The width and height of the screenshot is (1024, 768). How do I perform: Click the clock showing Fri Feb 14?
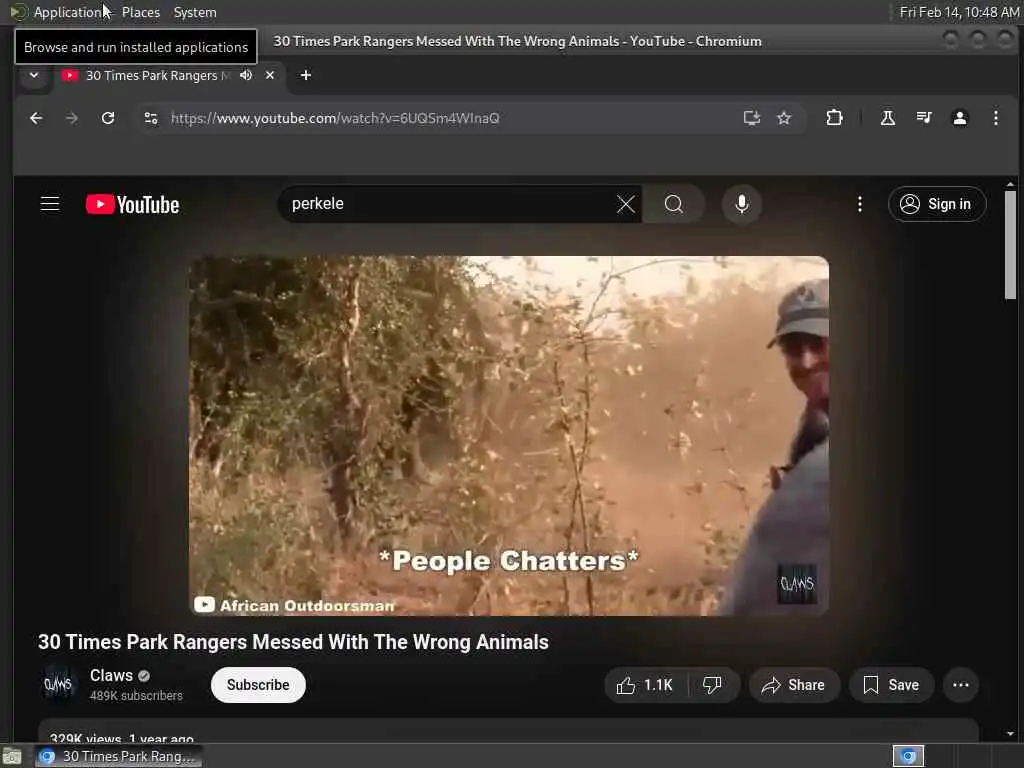pos(958,12)
